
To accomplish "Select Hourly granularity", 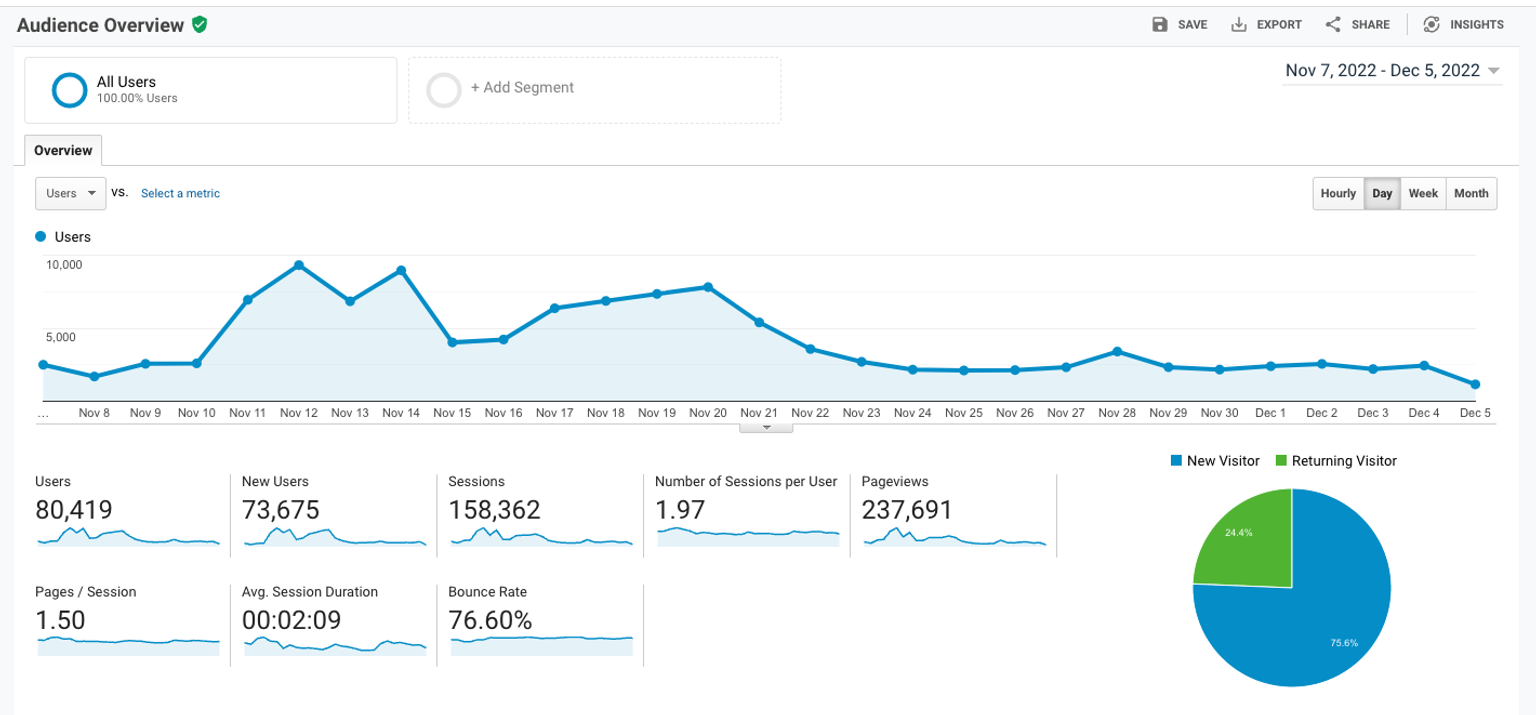I will tap(1338, 194).
